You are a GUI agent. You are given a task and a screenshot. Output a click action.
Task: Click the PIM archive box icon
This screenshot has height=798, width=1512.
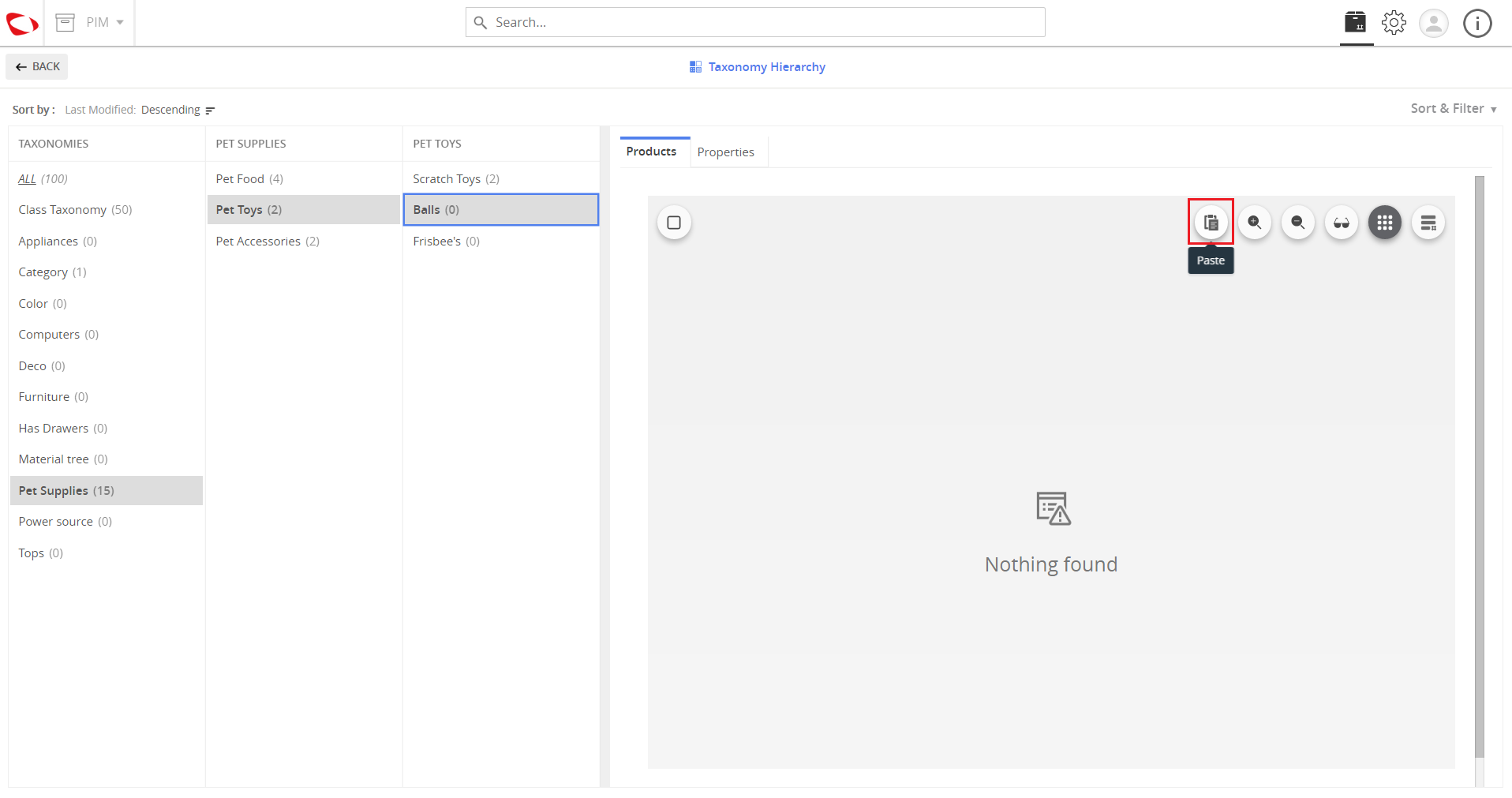(65, 22)
